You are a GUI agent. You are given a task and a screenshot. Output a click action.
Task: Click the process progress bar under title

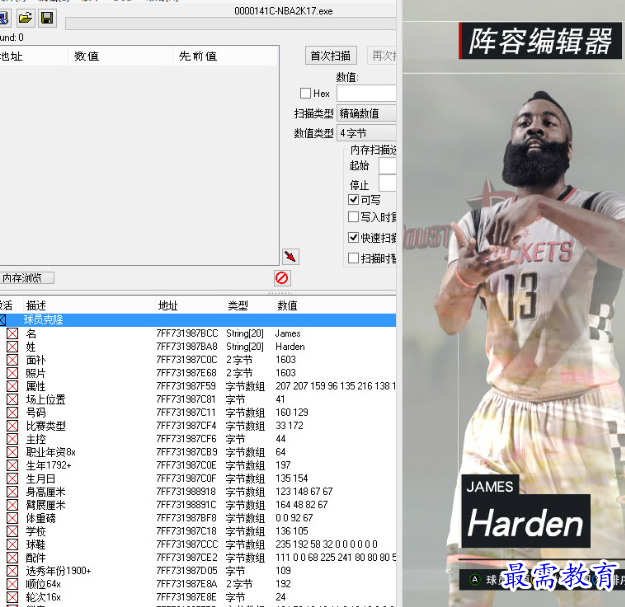pos(230,23)
